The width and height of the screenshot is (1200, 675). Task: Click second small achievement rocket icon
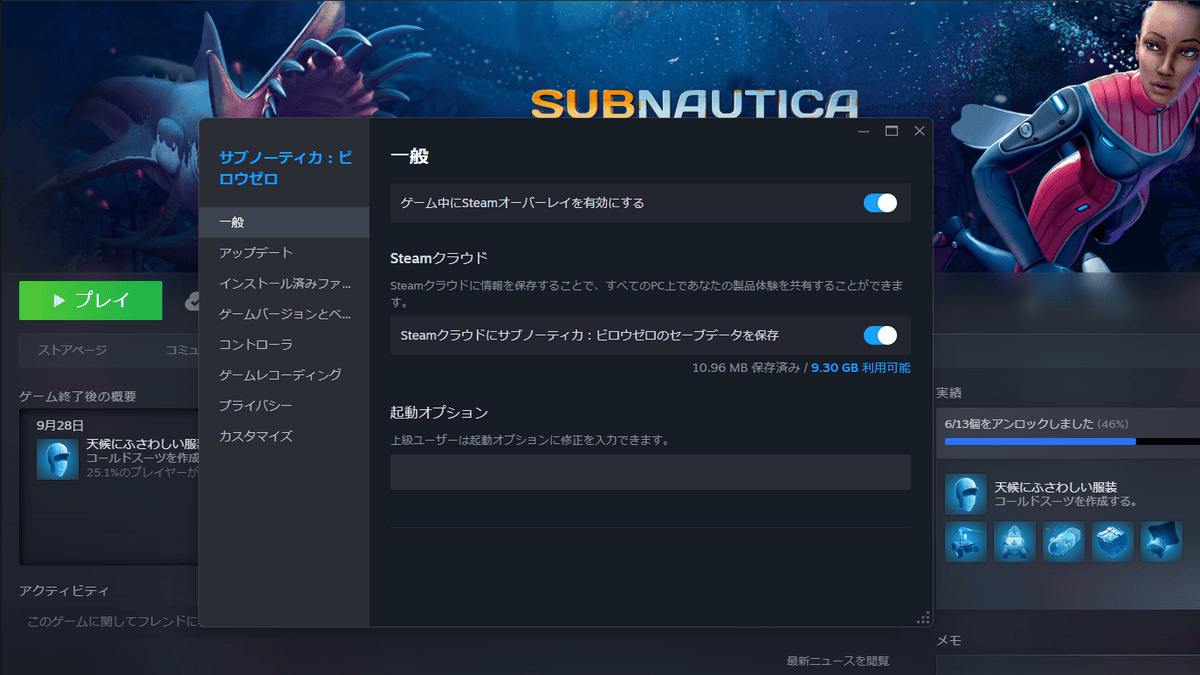tap(1014, 541)
